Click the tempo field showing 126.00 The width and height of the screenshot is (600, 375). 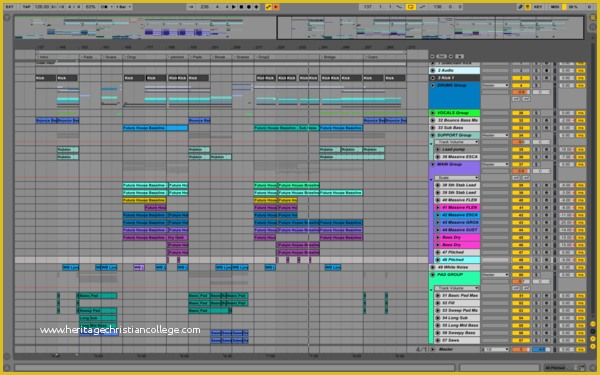tap(41, 7)
